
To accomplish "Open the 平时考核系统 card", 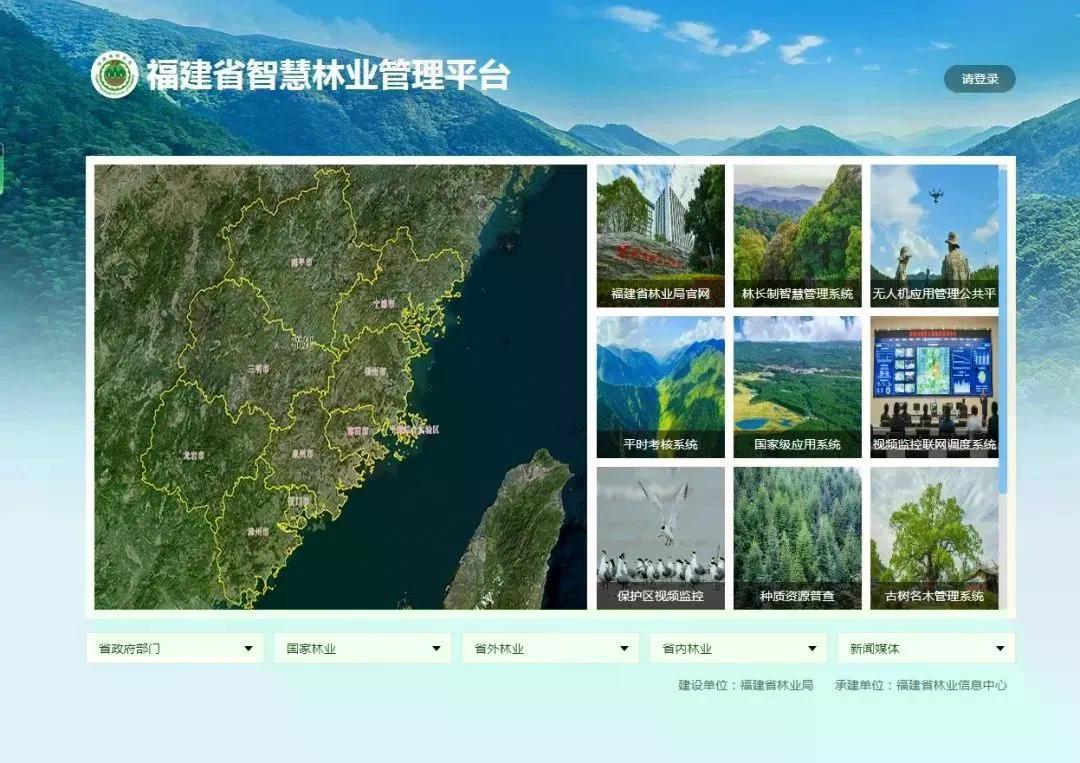I will coord(661,387).
